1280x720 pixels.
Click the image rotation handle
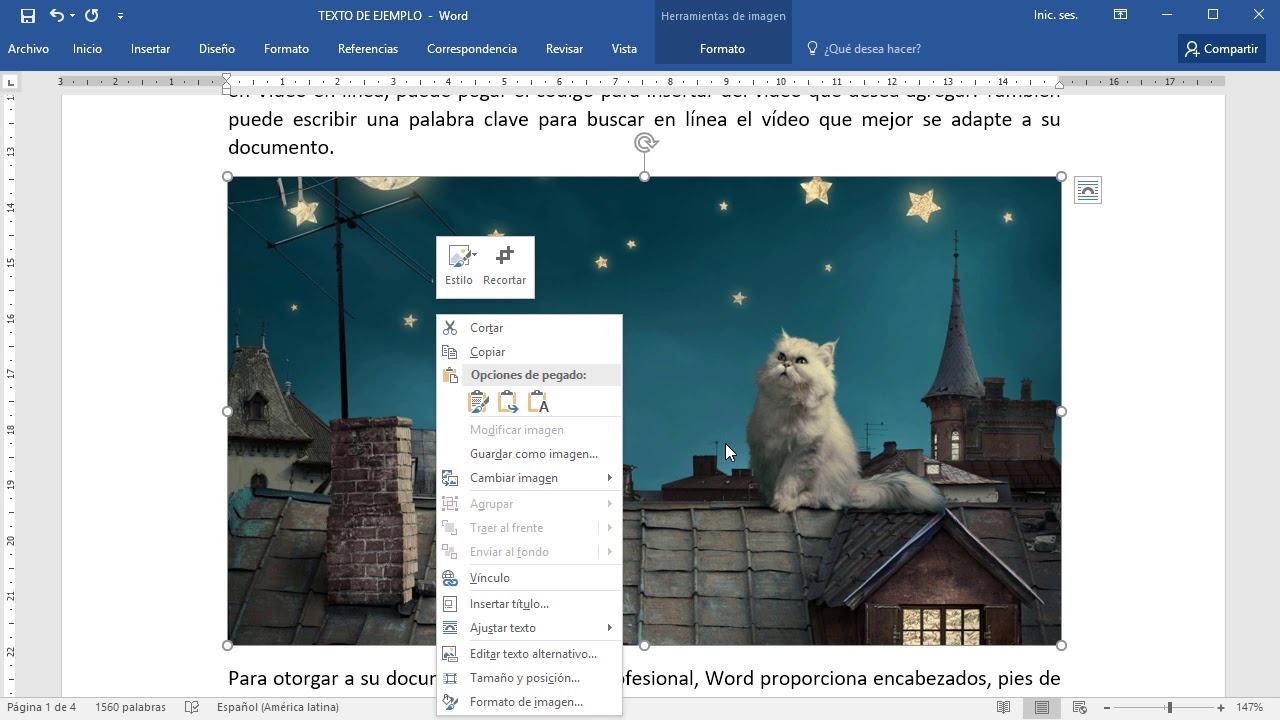(x=645, y=143)
